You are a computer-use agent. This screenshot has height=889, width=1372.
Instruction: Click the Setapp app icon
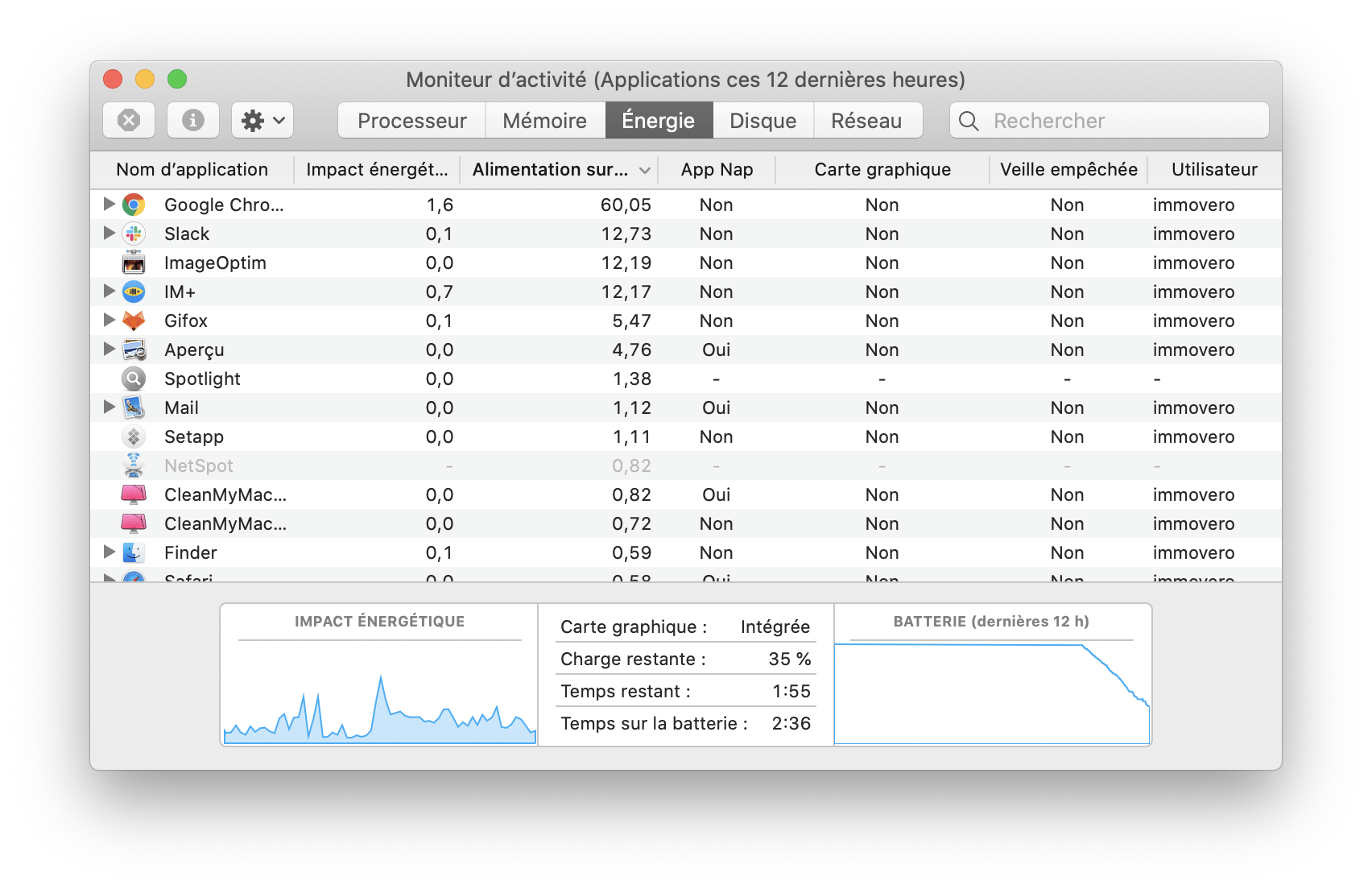click(134, 436)
